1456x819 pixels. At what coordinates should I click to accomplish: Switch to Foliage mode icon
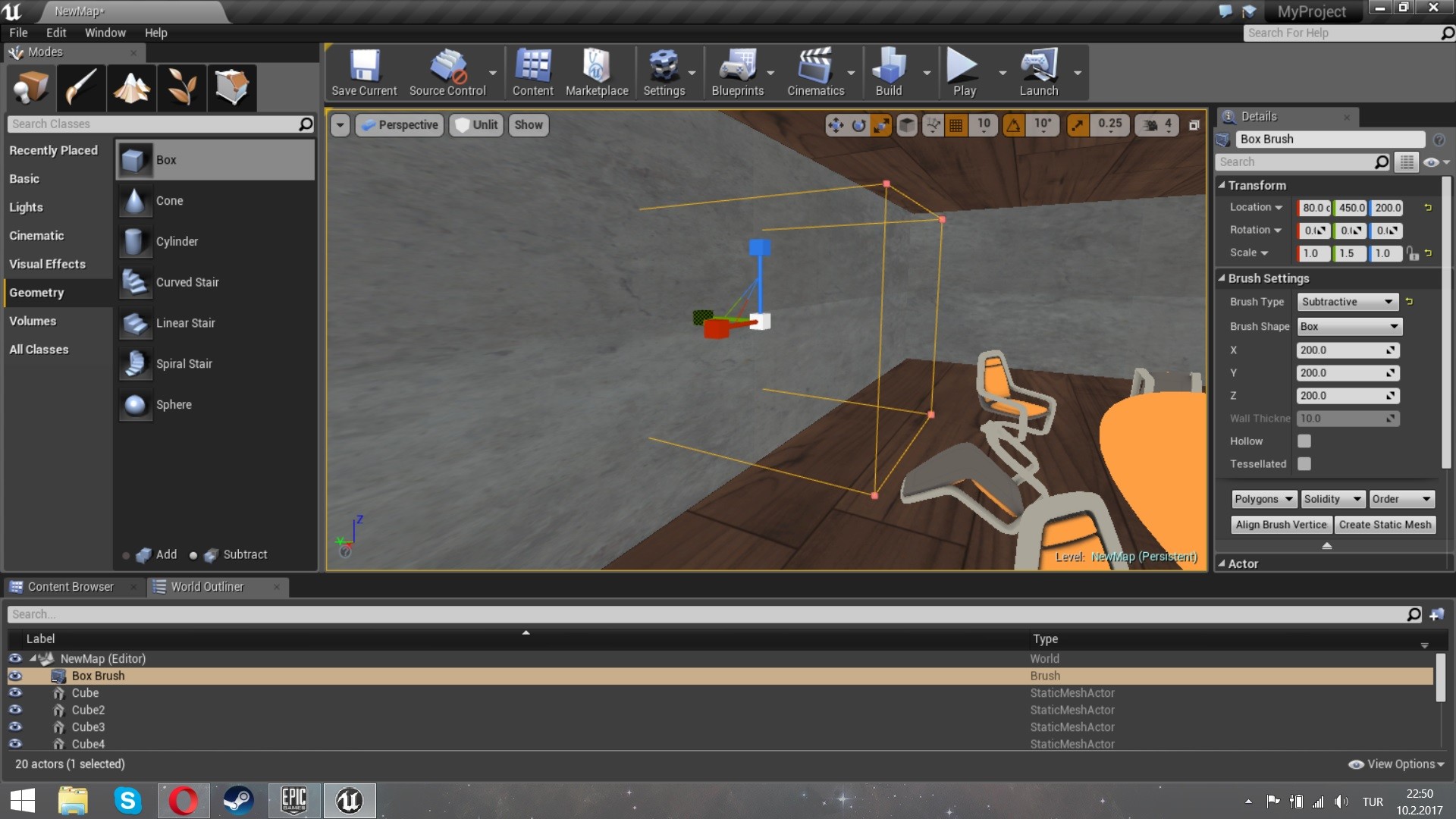[181, 87]
